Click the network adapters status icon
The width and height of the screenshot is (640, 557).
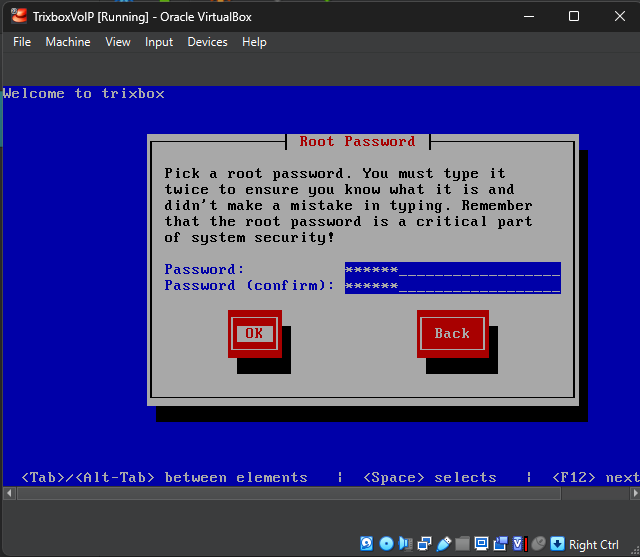424,544
